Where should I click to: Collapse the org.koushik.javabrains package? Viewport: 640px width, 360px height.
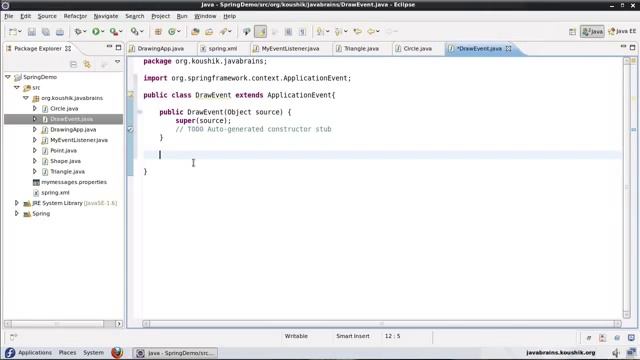26,98
